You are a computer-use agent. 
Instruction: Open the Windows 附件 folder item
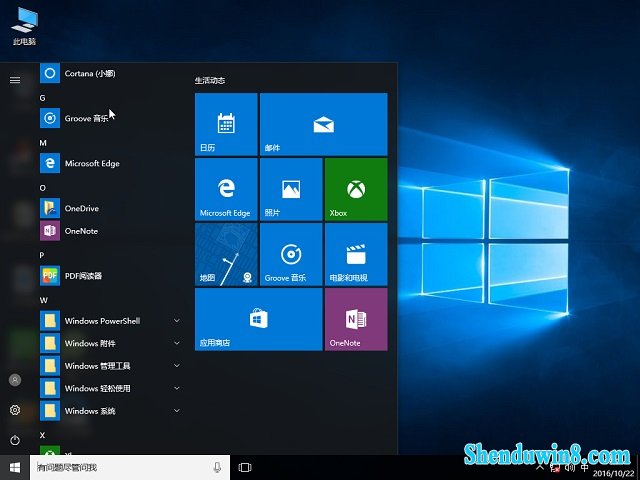(x=110, y=343)
